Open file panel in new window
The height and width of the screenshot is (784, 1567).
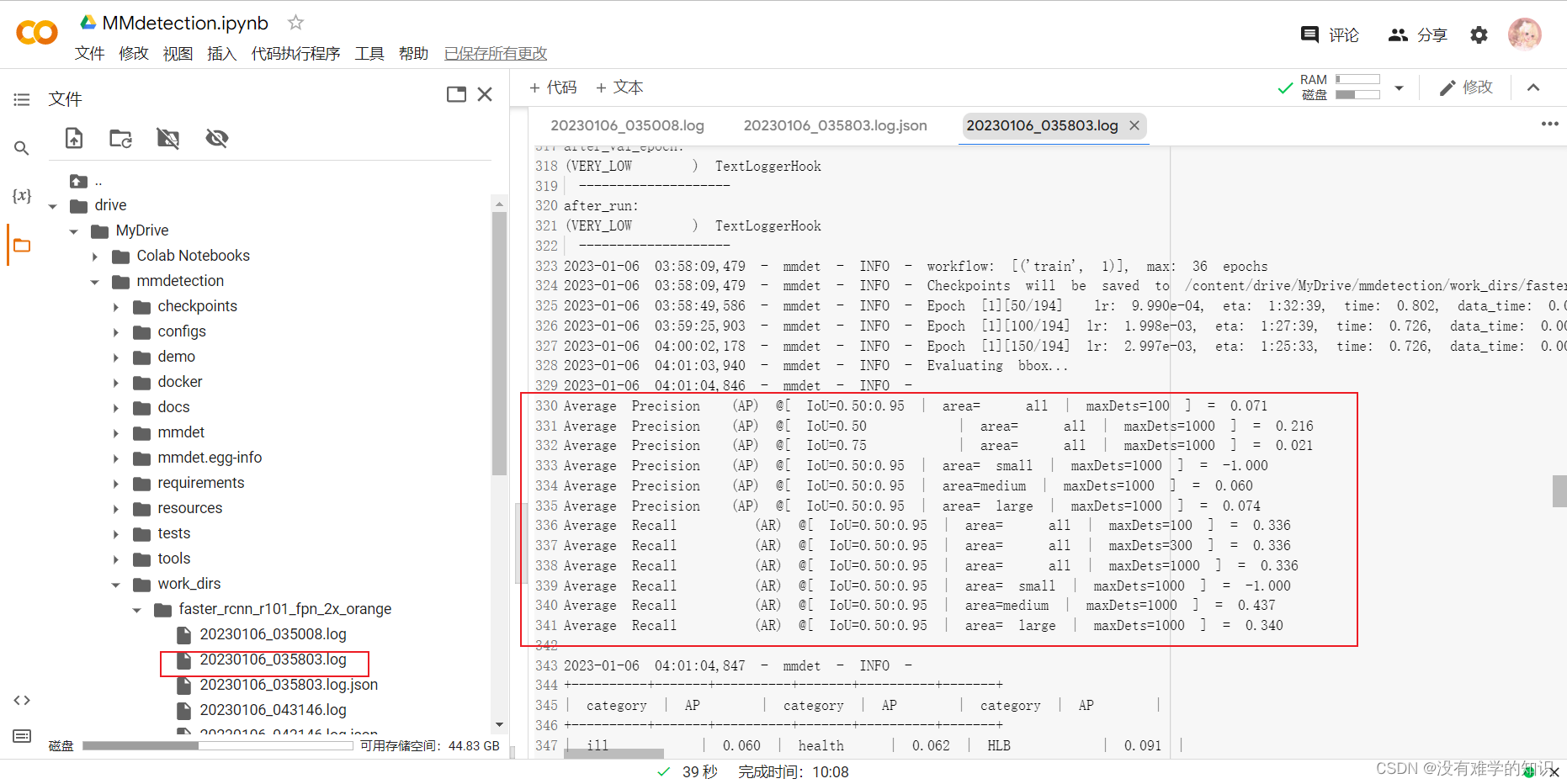click(x=456, y=94)
